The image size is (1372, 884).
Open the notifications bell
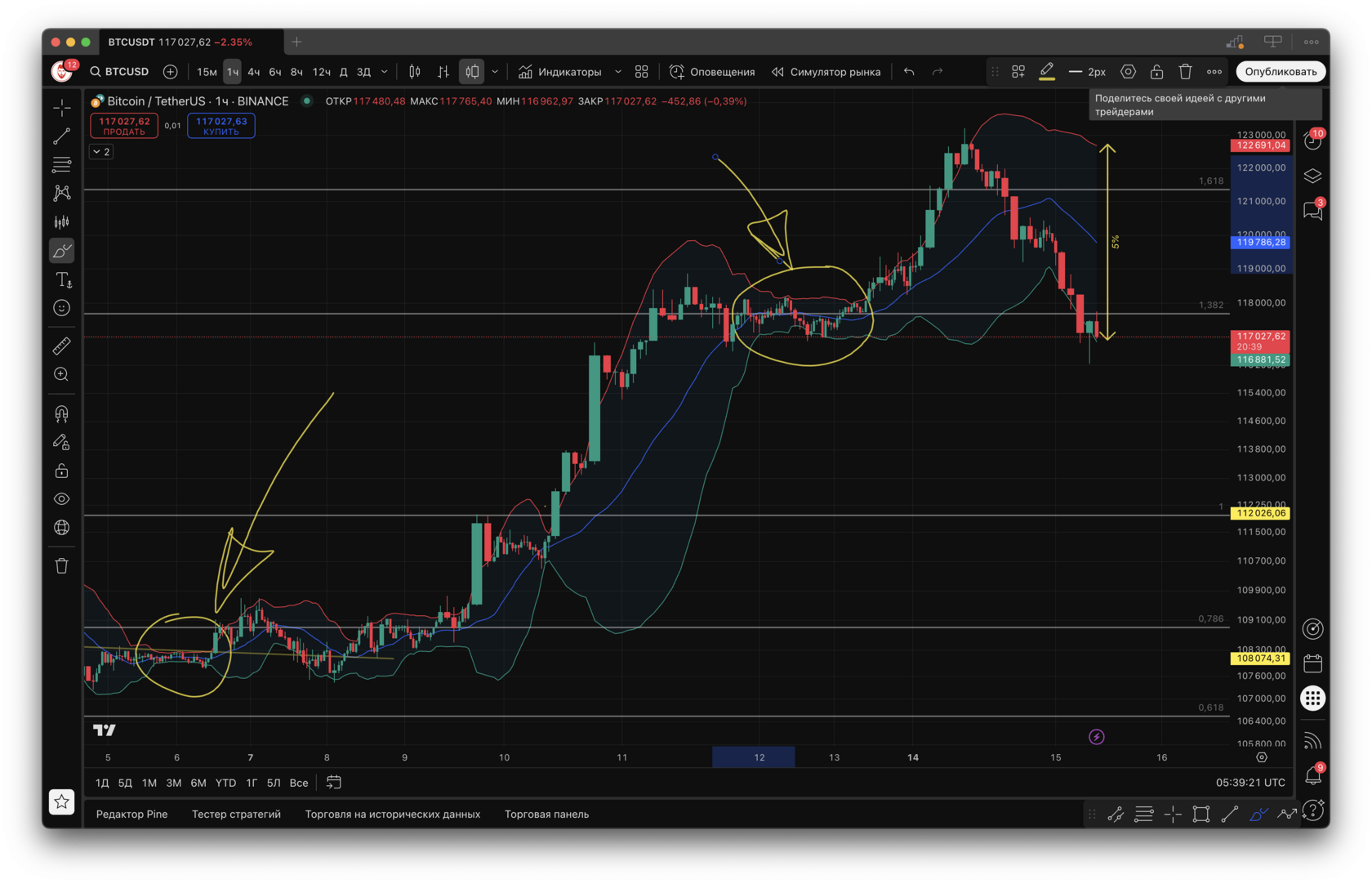pyautogui.click(x=1312, y=775)
